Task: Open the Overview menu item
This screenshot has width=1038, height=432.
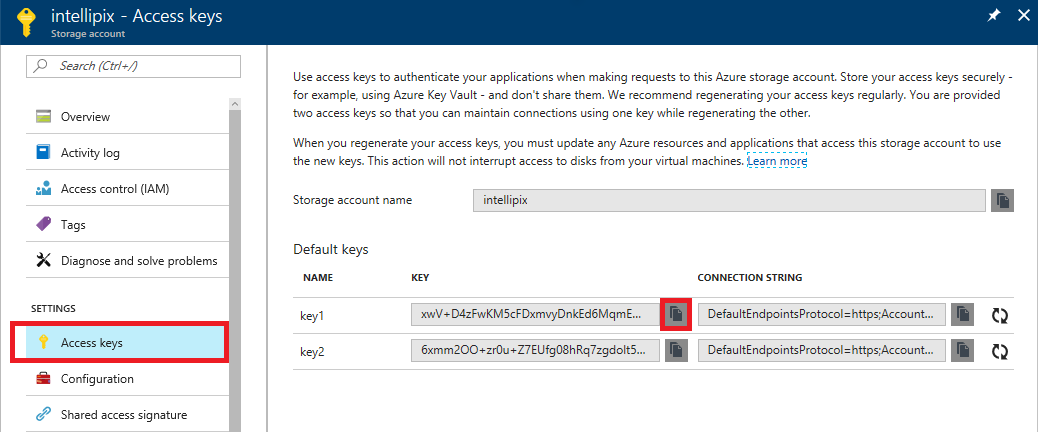Action: (85, 117)
